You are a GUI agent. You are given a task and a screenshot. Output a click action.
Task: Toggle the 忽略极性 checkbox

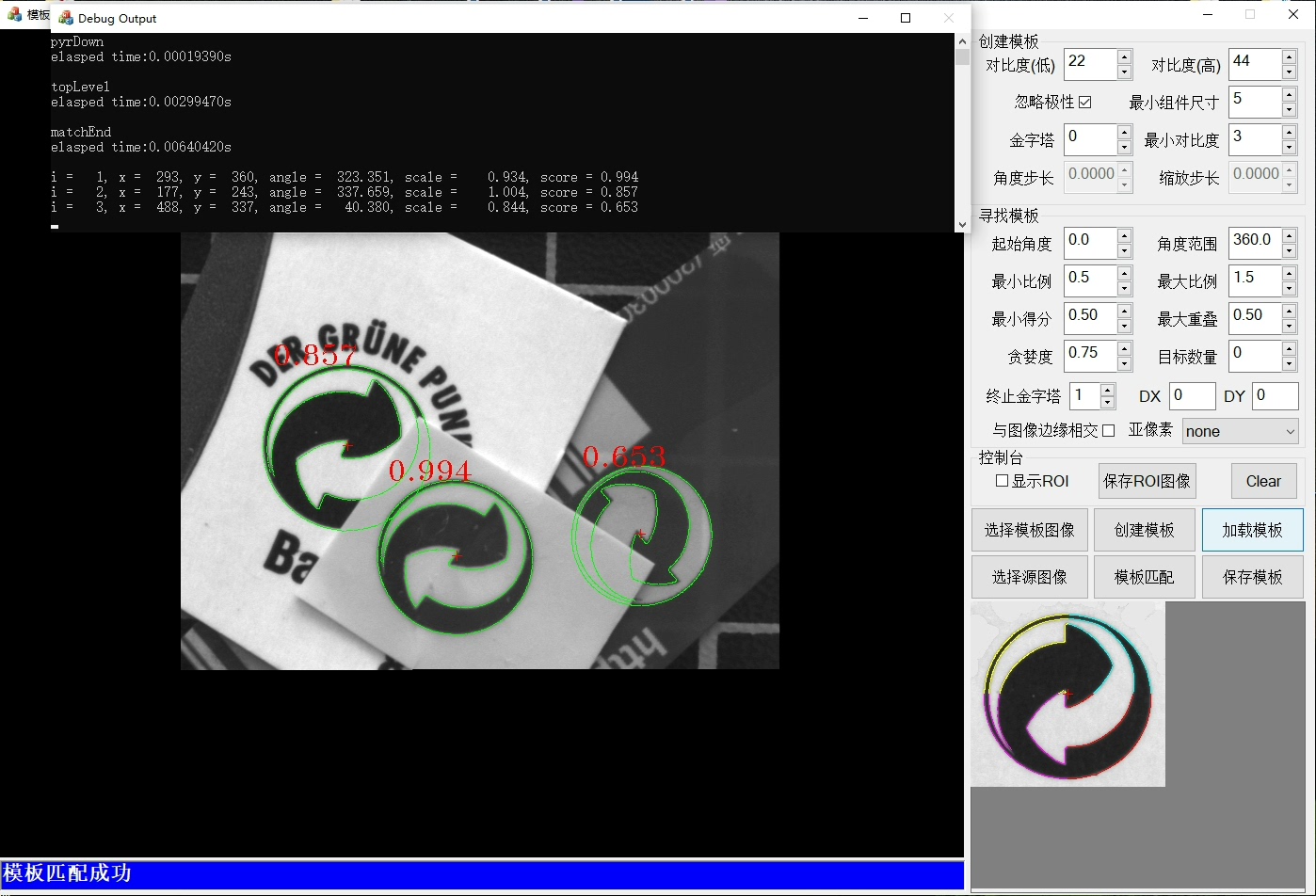[1085, 102]
